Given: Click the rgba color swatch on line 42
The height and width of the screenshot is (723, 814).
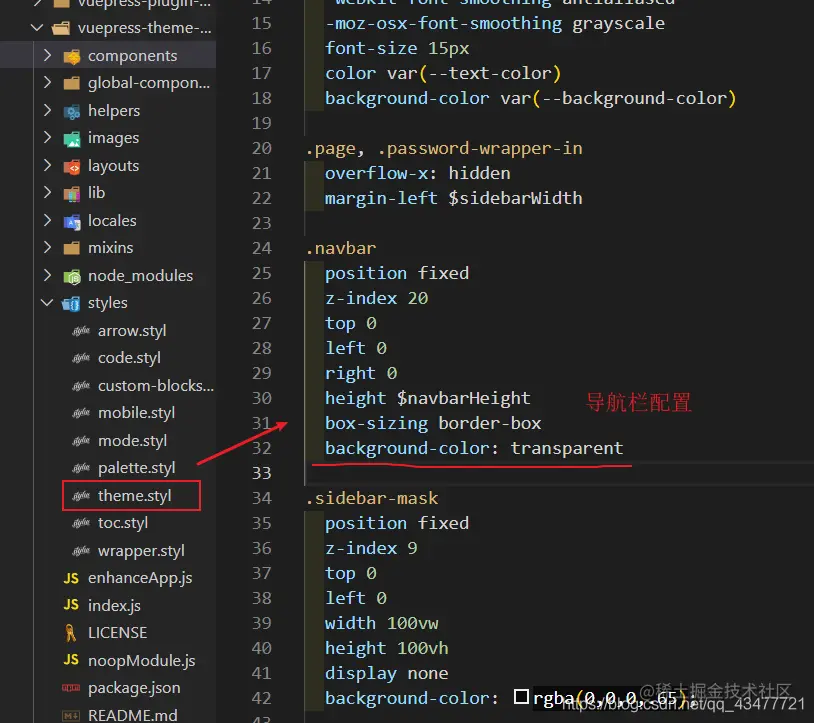Looking at the screenshot, I should coord(521,697).
